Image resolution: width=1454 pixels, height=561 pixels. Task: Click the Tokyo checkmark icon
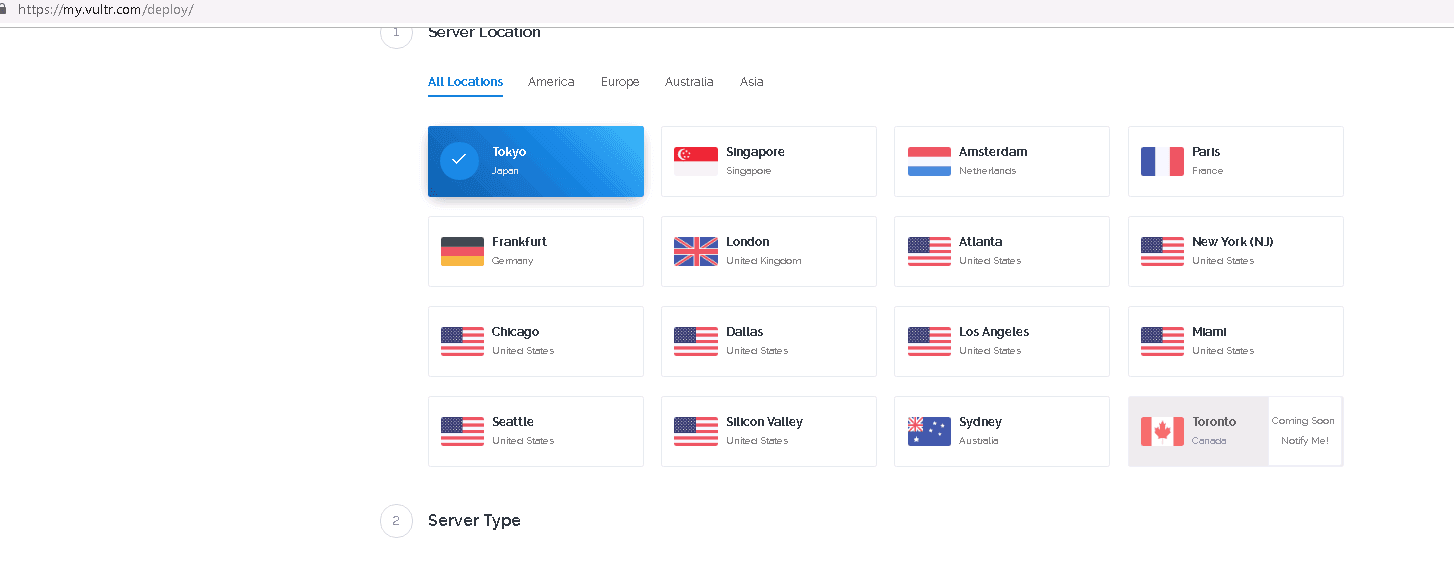pos(459,160)
